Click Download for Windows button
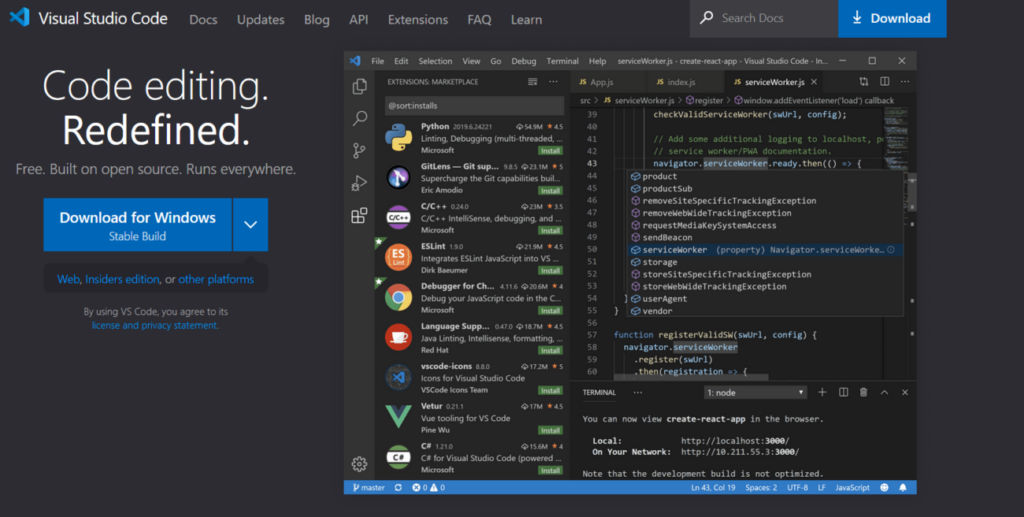Viewport: 1024px width, 517px height. tap(137, 225)
